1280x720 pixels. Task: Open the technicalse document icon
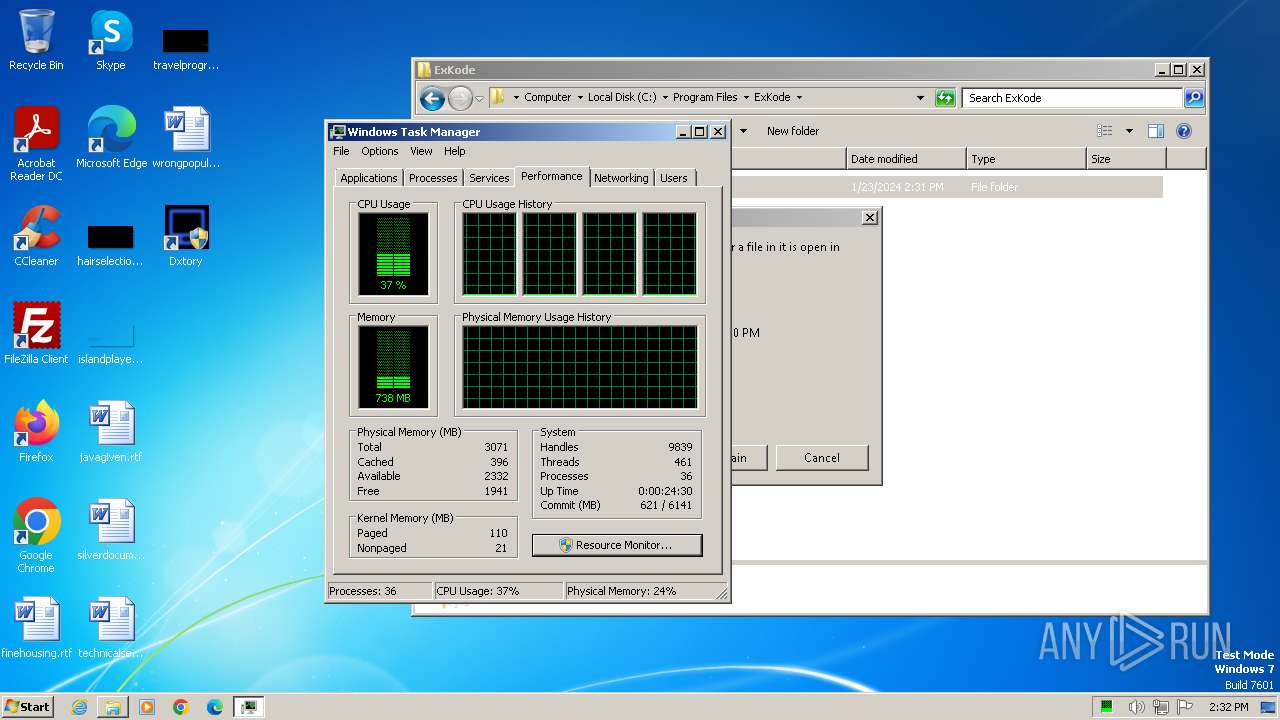pos(111,627)
